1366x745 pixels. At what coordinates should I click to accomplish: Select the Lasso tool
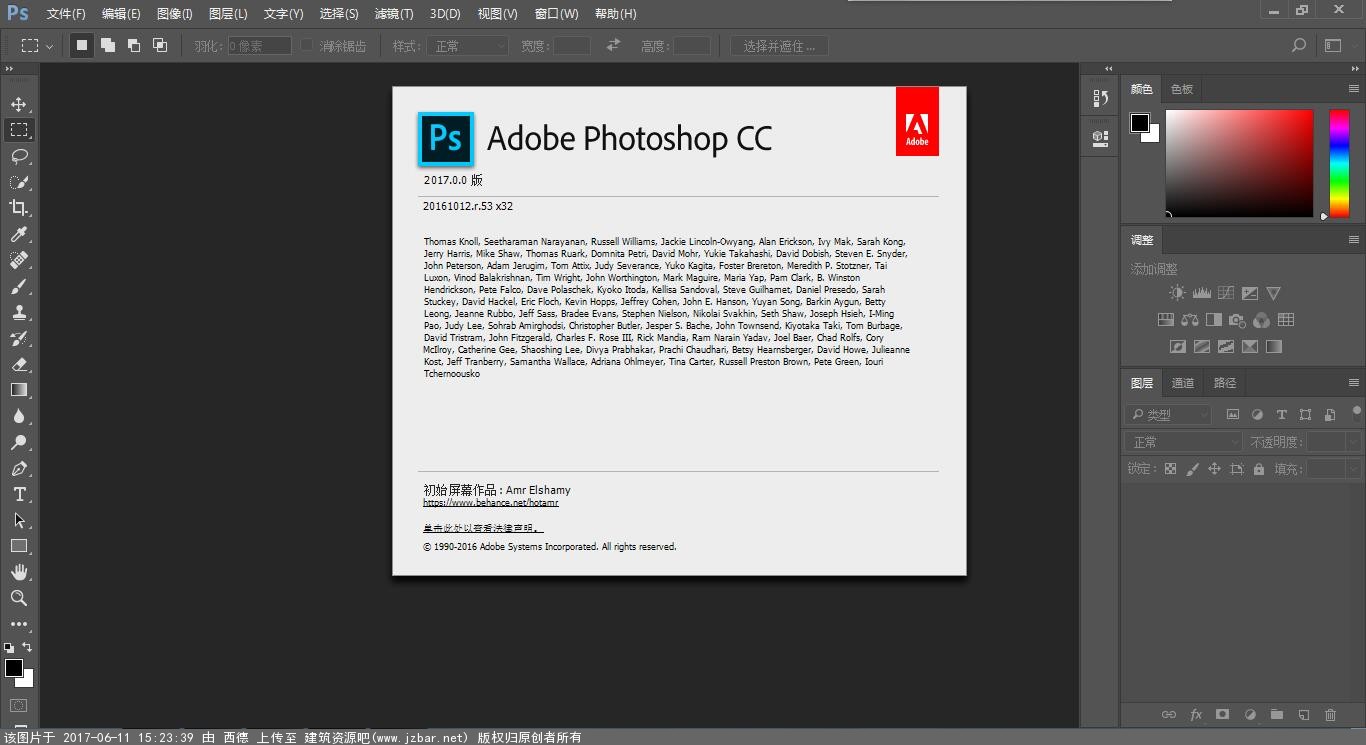[x=19, y=156]
